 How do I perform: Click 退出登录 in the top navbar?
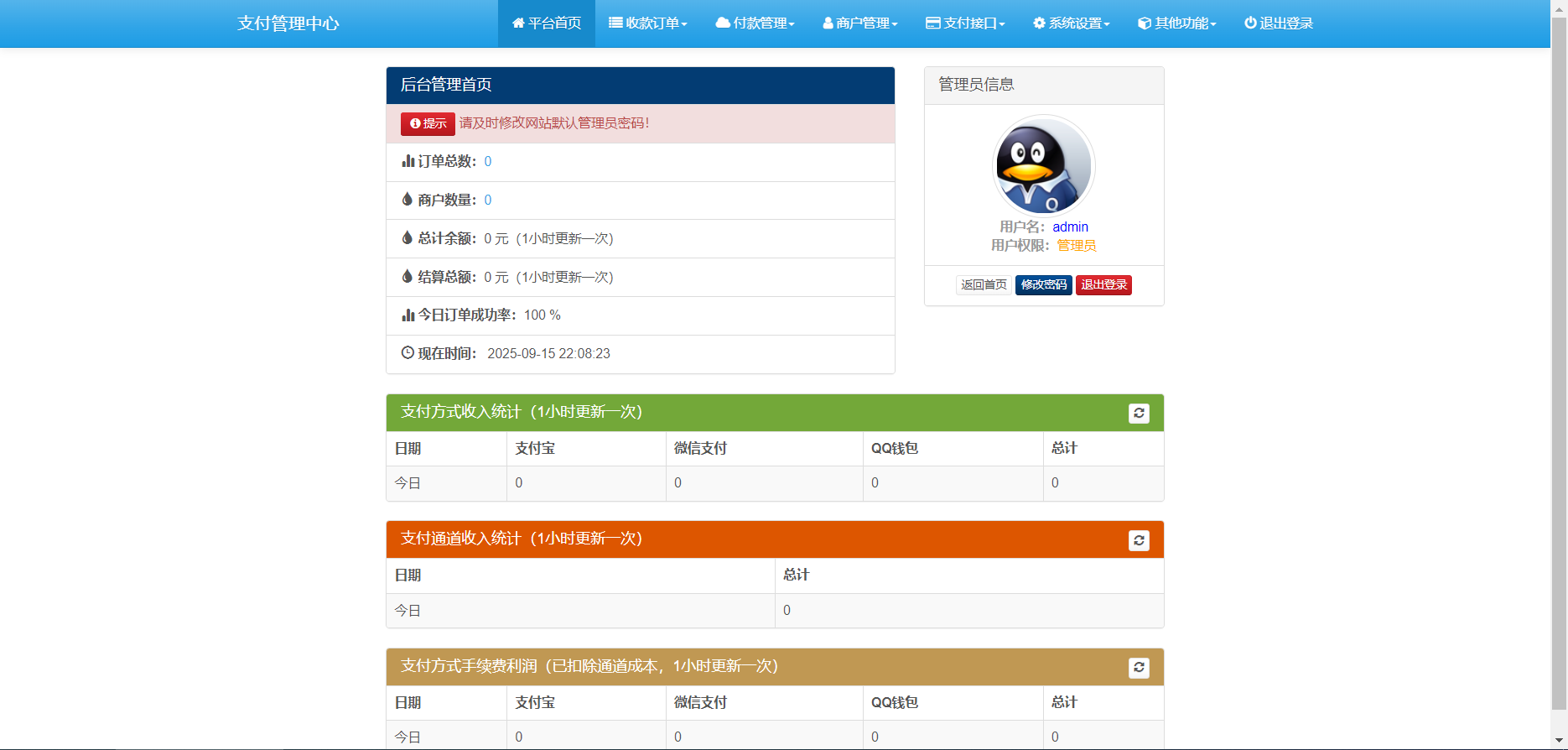coord(1279,23)
